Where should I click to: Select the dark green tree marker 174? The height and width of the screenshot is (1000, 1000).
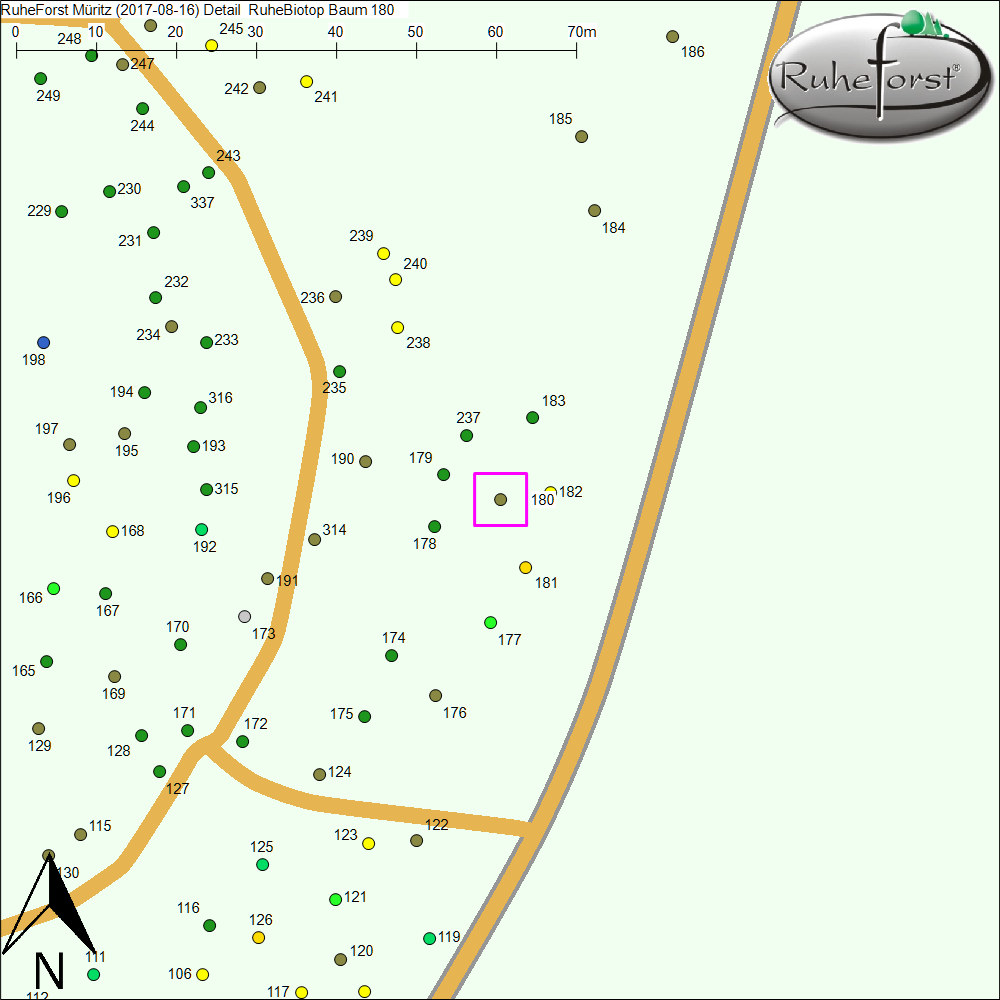(x=392, y=655)
